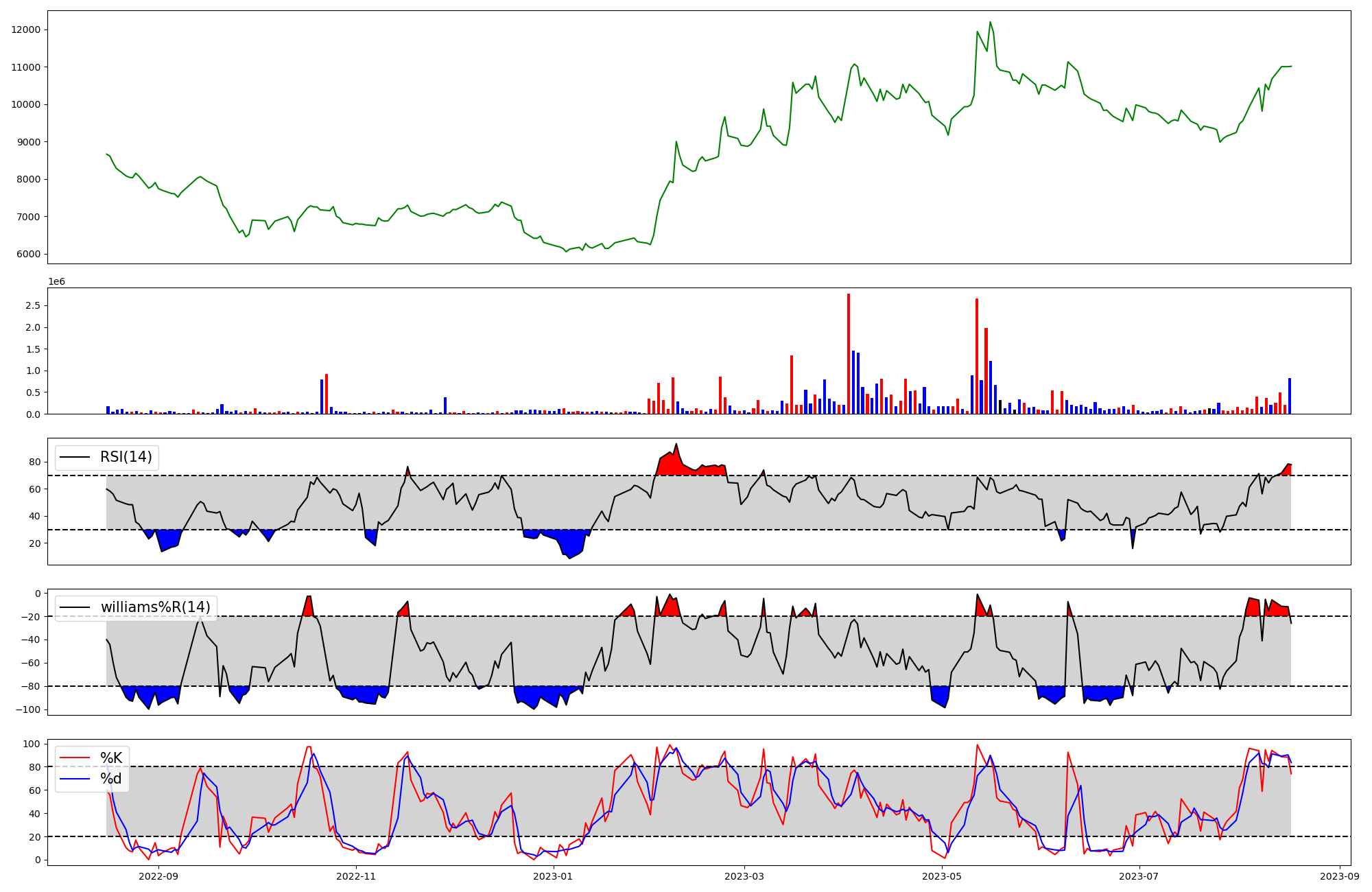
Task: Select the 2023-05 x-axis date label
Action: (941, 876)
